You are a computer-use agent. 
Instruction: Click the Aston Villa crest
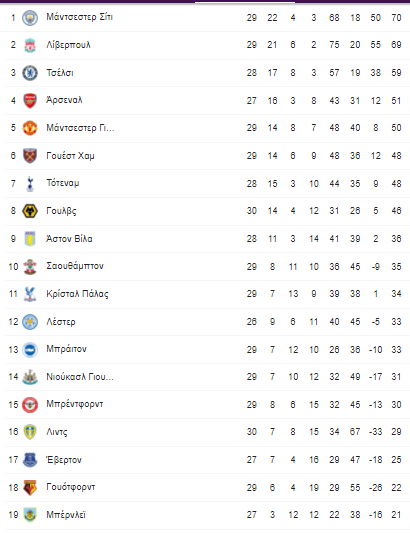pos(30,239)
